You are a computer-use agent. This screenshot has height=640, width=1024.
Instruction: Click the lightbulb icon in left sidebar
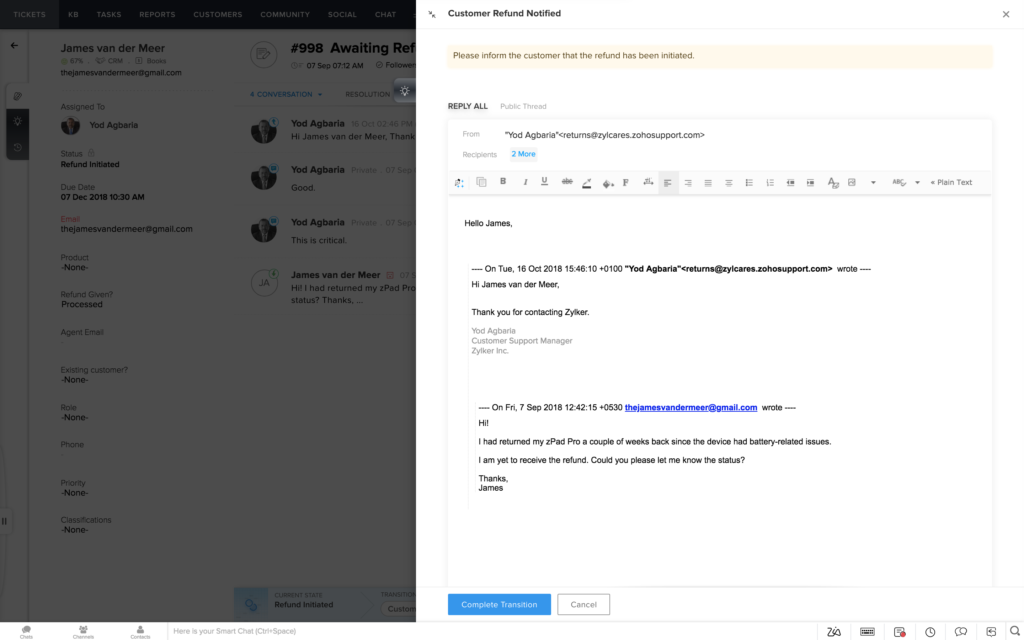click(x=18, y=121)
